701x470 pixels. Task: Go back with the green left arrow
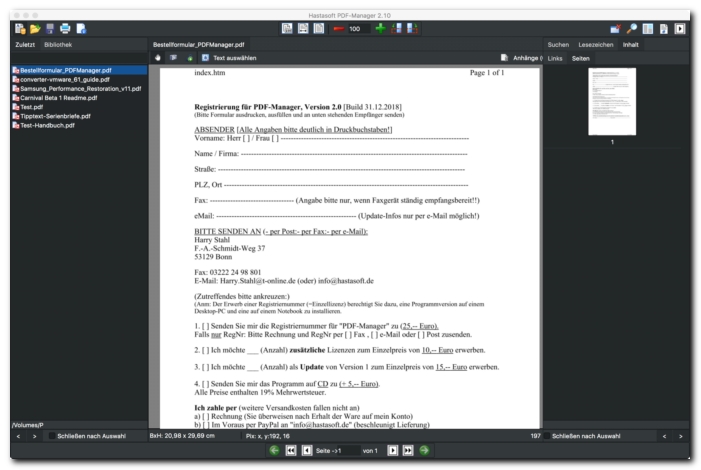[274, 450]
